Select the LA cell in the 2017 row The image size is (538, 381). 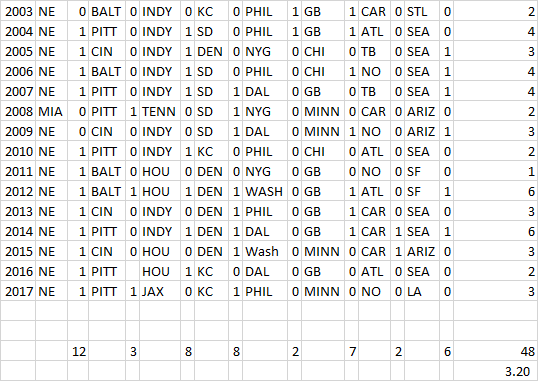tap(422, 291)
